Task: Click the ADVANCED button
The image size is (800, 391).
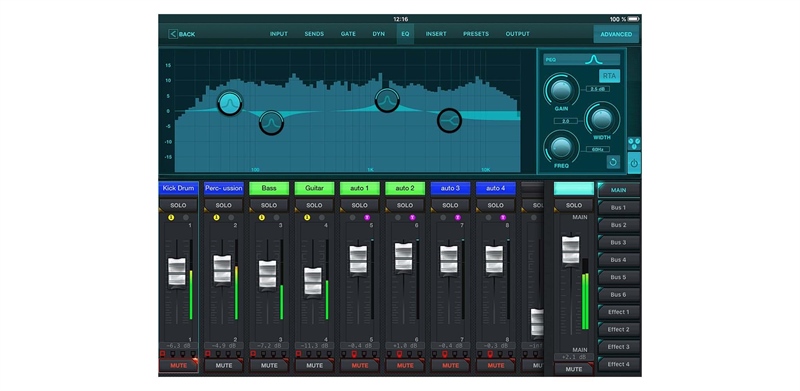Action: [616, 34]
